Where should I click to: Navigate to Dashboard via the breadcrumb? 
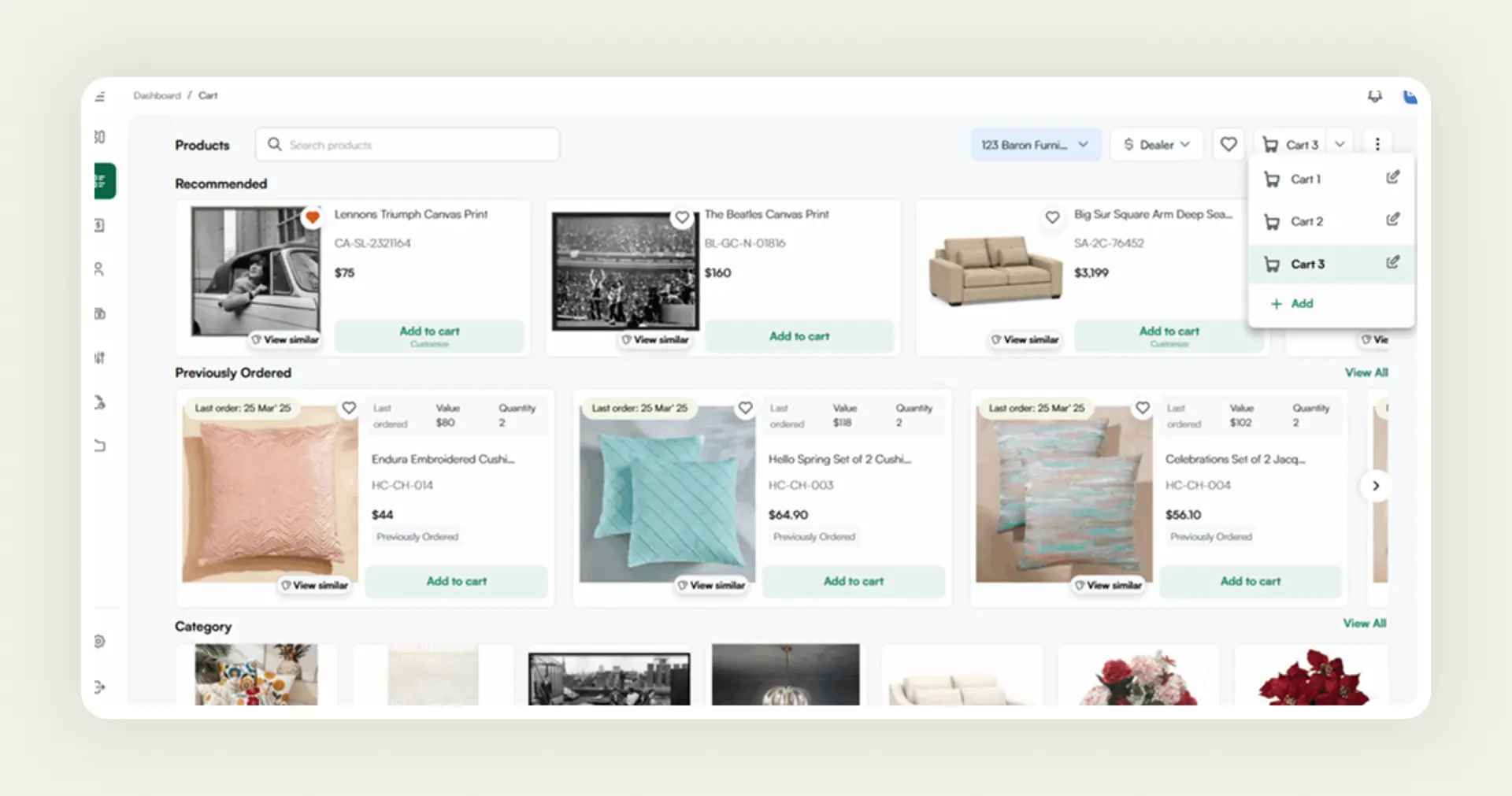pyautogui.click(x=157, y=94)
